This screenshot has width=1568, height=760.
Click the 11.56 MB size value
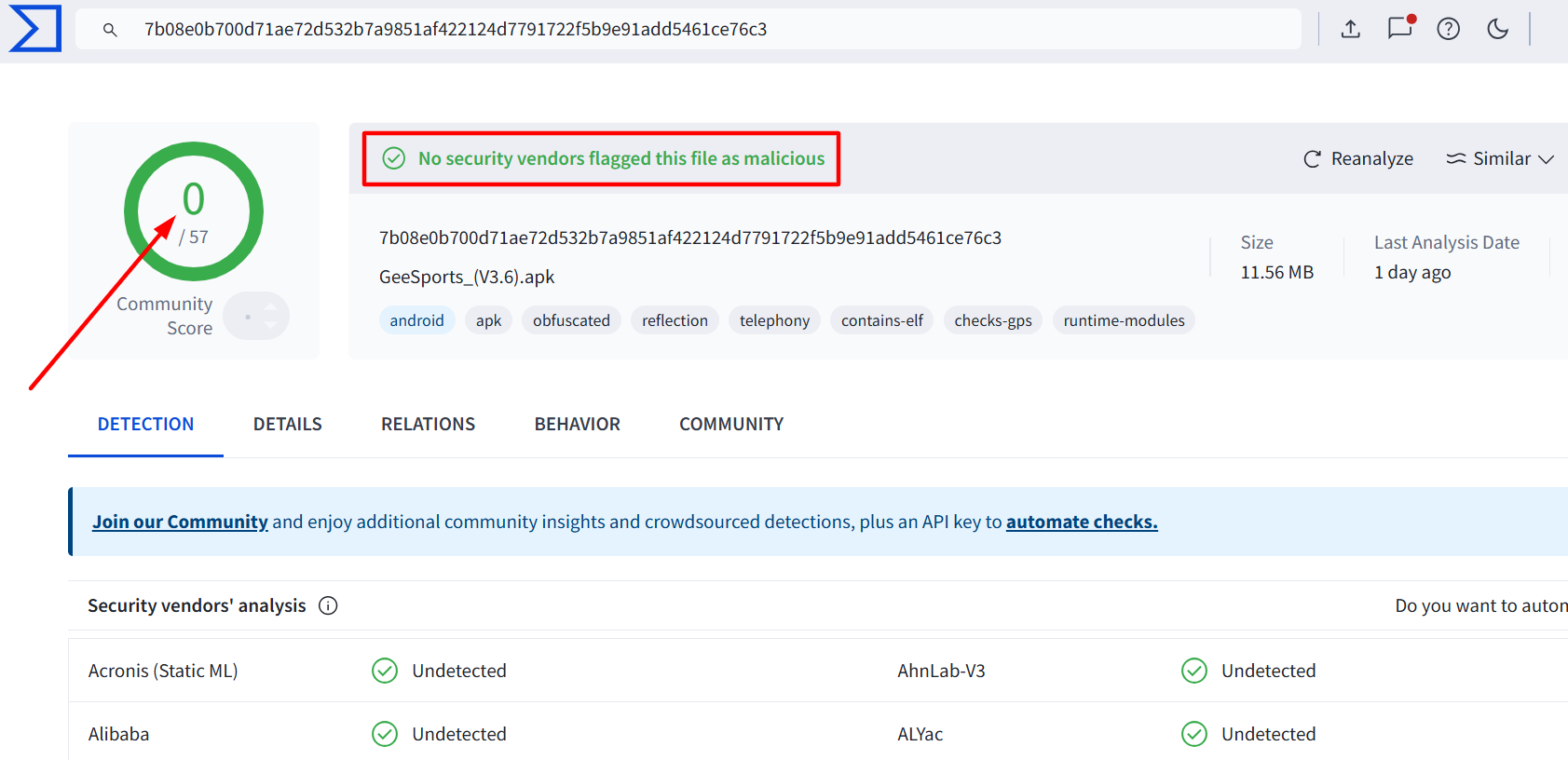pos(1276,272)
